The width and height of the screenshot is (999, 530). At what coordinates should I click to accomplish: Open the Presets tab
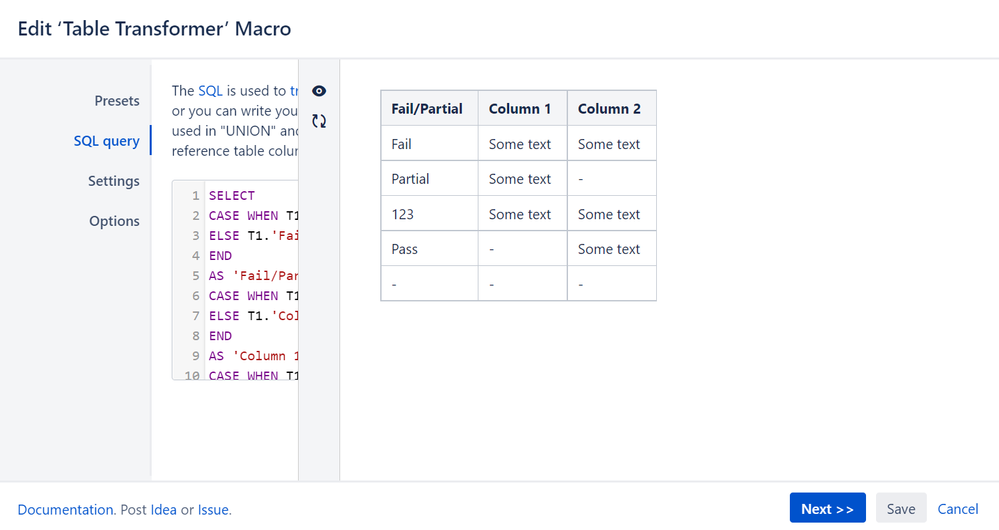pyautogui.click(x=117, y=101)
